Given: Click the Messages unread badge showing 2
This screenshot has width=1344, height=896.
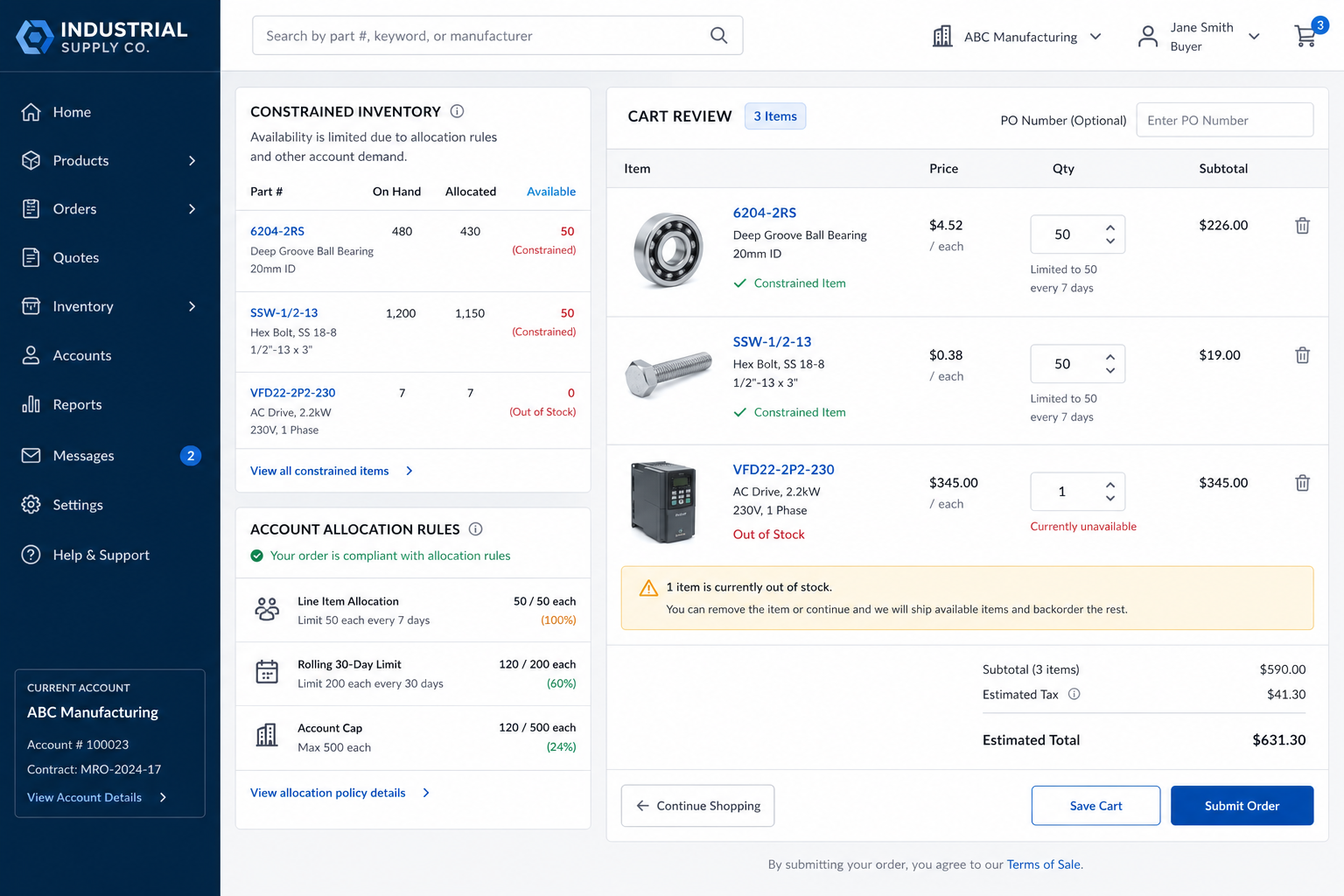Looking at the screenshot, I should (x=191, y=456).
